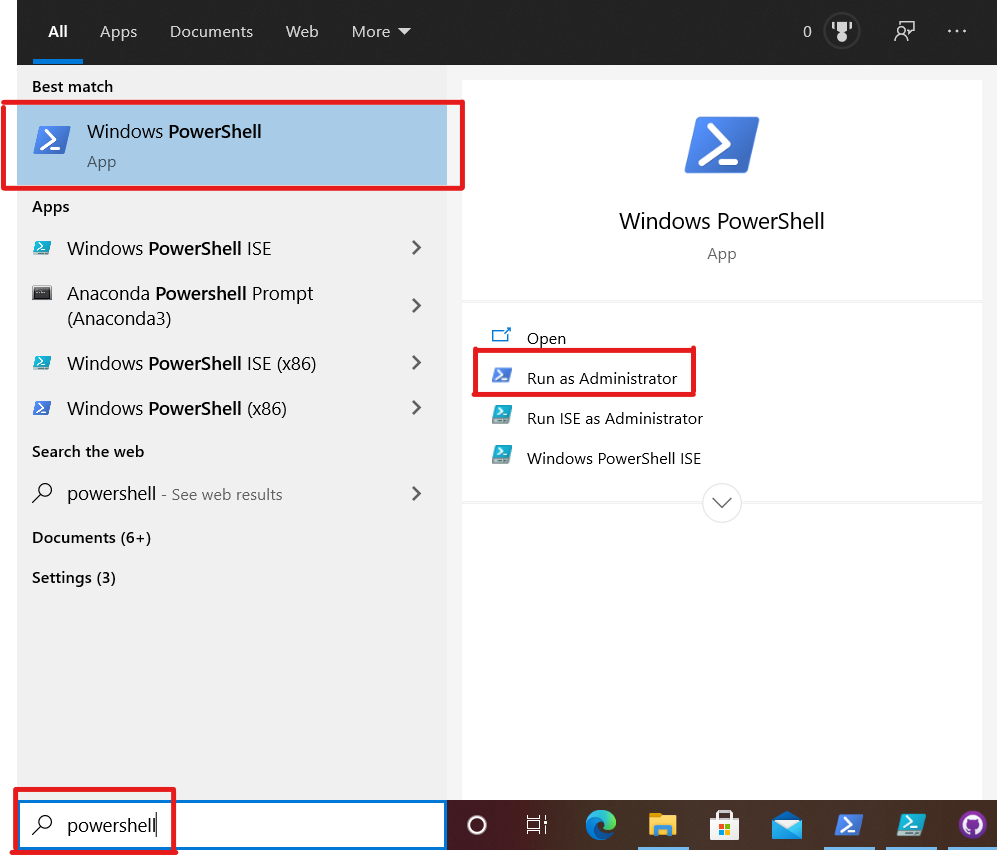Click the Best match PowerShell icon
Screen dimensions: 997x855
pos(52,140)
